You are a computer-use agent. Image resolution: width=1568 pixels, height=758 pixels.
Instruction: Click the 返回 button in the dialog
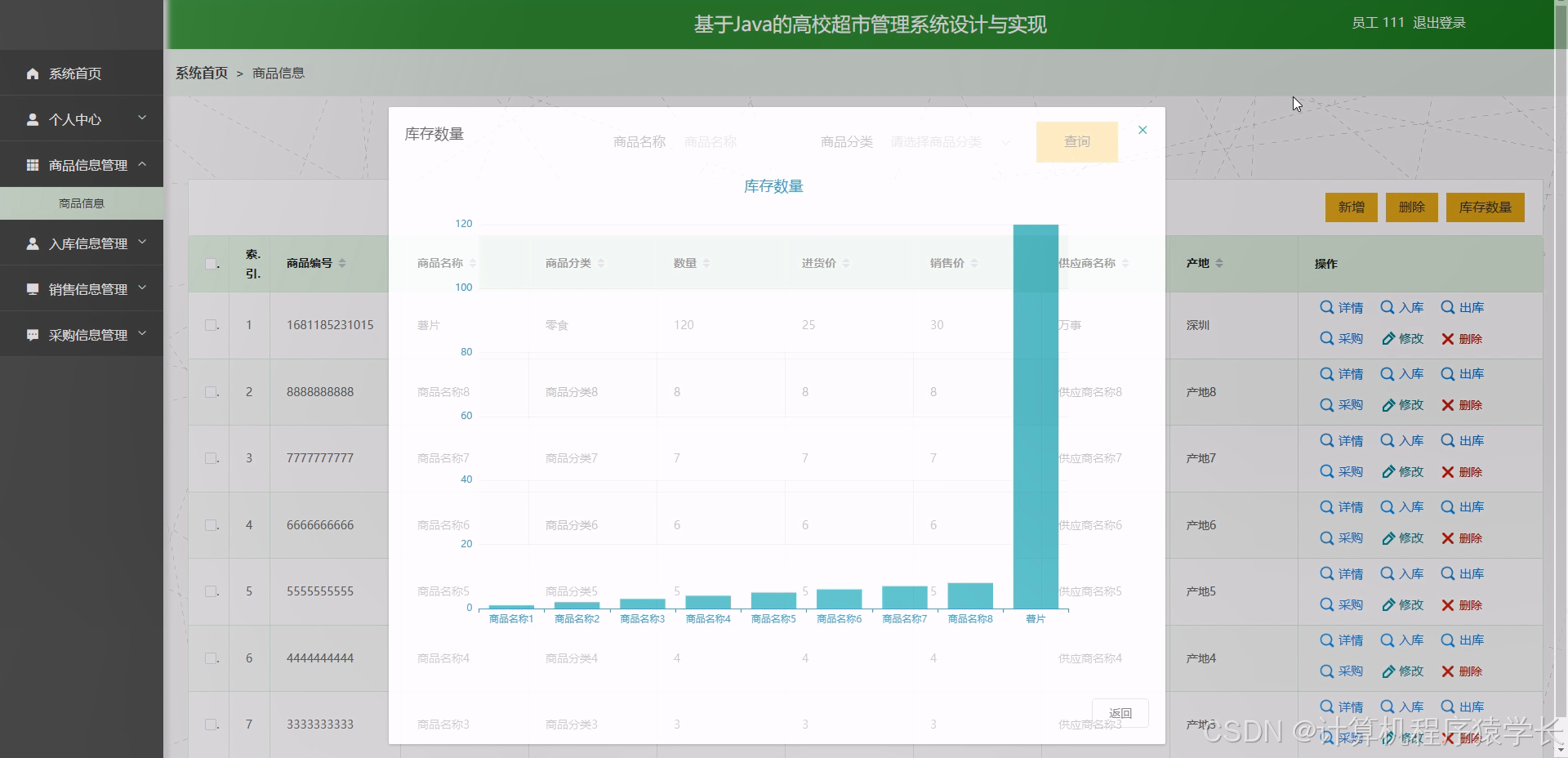pyautogui.click(x=1120, y=713)
